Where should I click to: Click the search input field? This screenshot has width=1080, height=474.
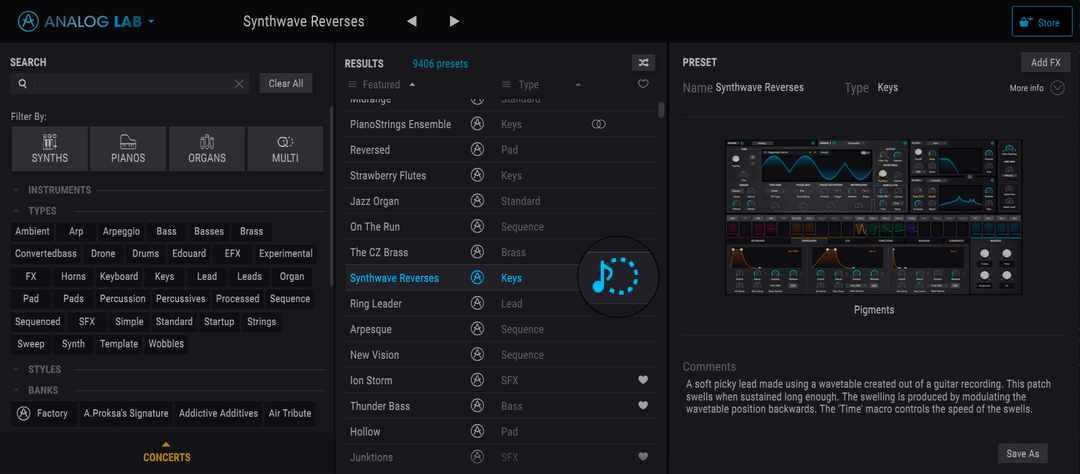(131, 83)
